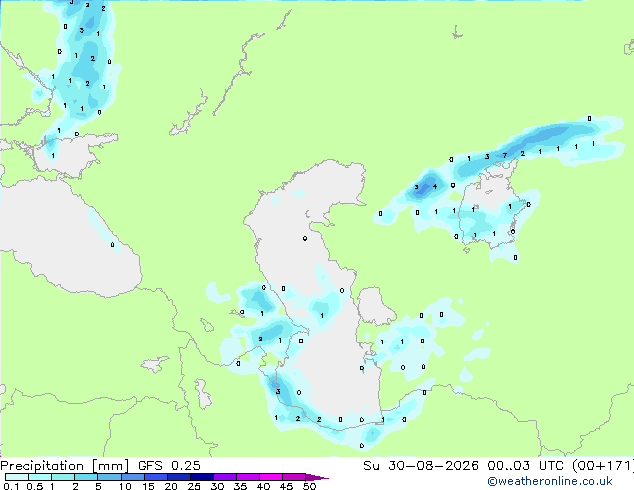The width and height of the screenshot is (634, 490).
Task: Select the 40–45 mm magenta legend swatch
Action: (x=271, y=477)
